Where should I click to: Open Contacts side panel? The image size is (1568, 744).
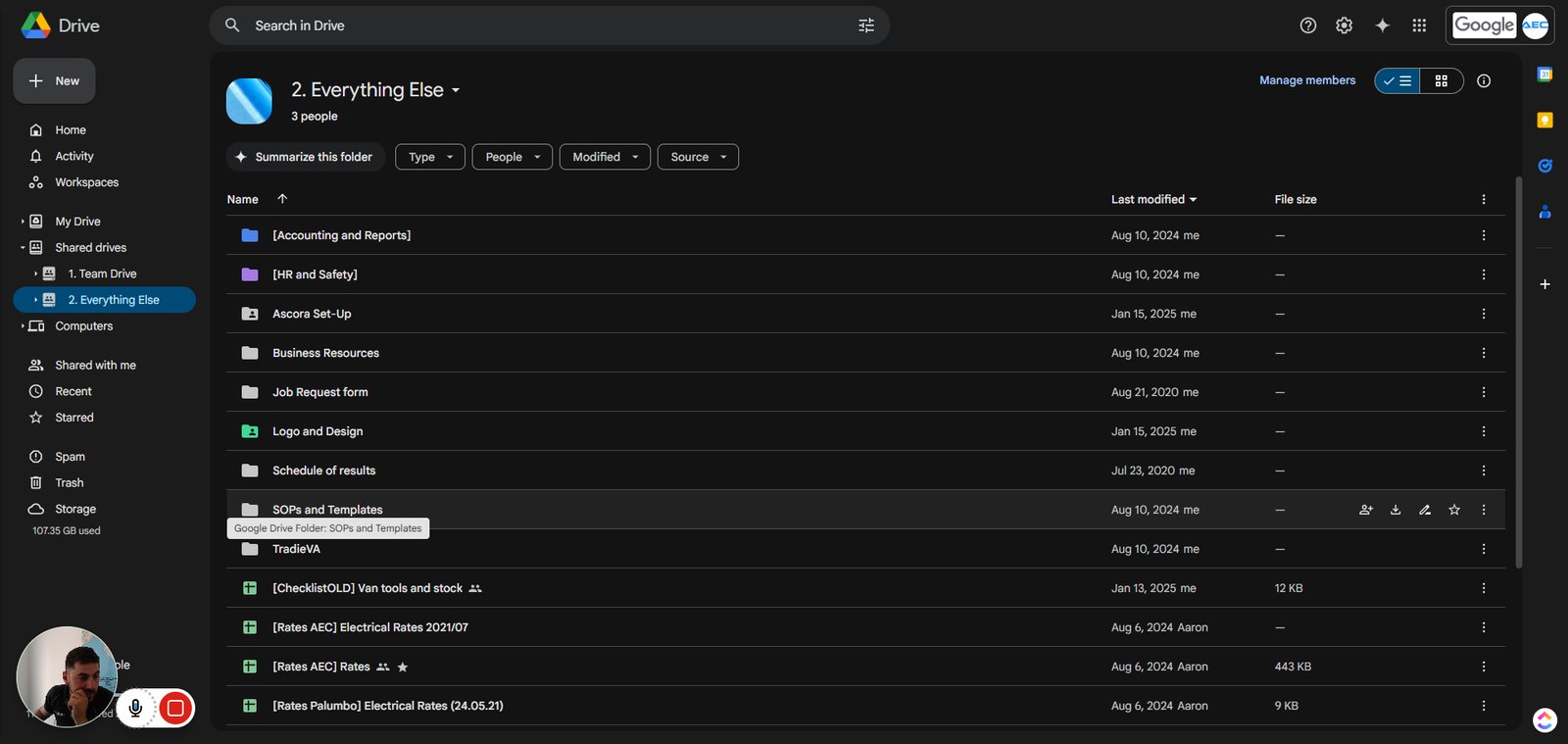click(x=1544, y=212)
